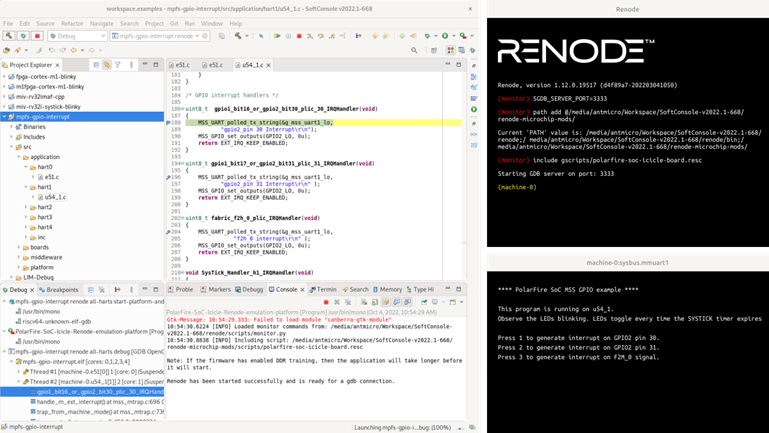Open the Navigate menu
This screenshot has height=433, width=769.
[x=102, y=24]
